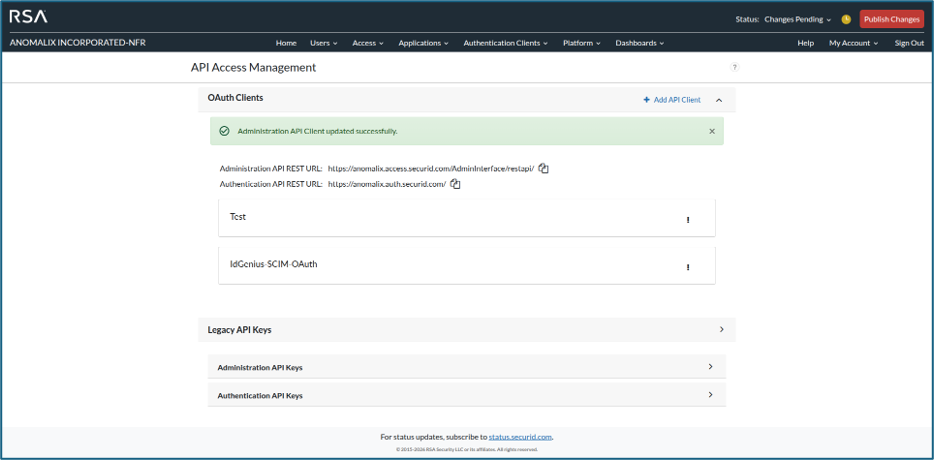Open the Applications menu

point(423,43)
